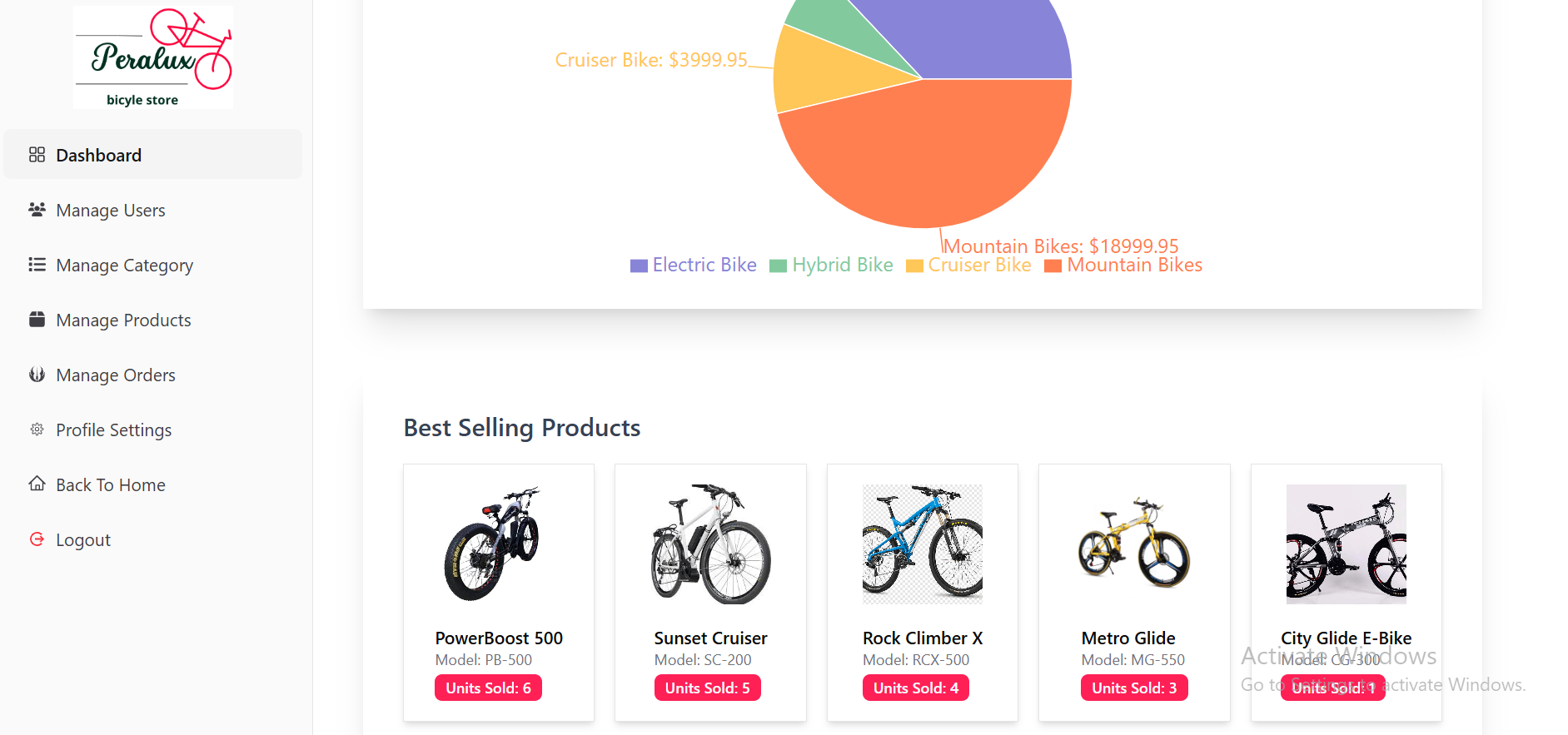Click the Profile Settings gear icon

point(37,430)
